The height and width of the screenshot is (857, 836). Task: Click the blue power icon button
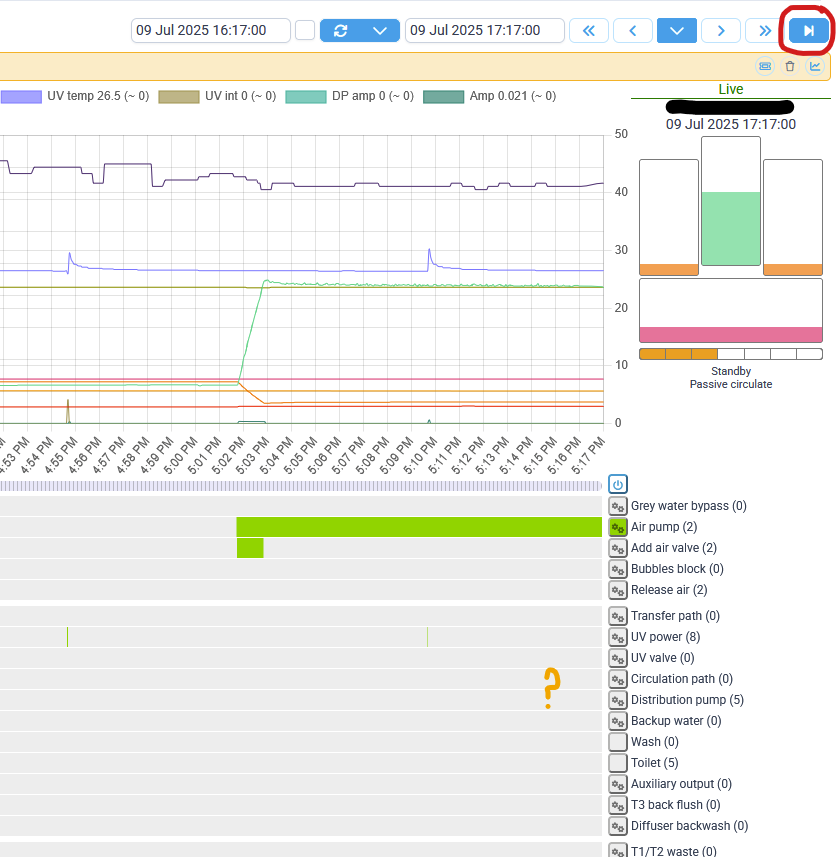(x=617, y=484)
